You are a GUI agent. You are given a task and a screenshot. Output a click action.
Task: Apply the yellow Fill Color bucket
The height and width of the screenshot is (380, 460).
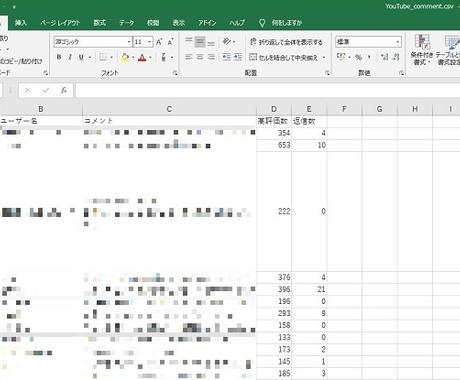coord(125,57)
